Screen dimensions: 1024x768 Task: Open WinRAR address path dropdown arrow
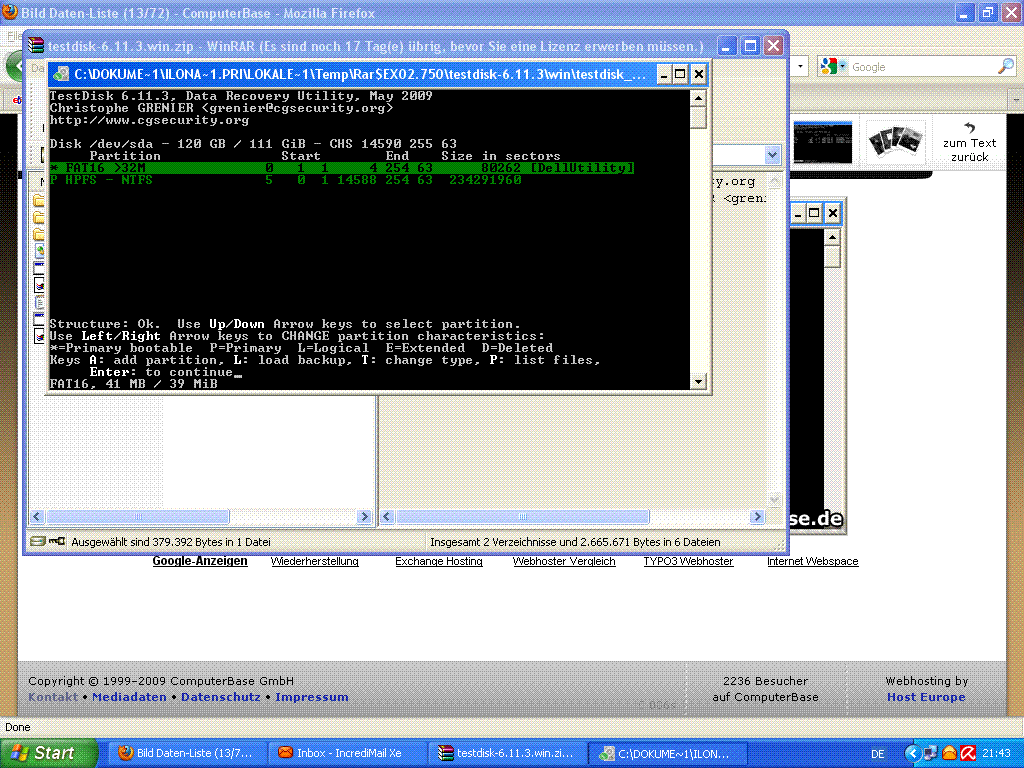pos(773,155)
